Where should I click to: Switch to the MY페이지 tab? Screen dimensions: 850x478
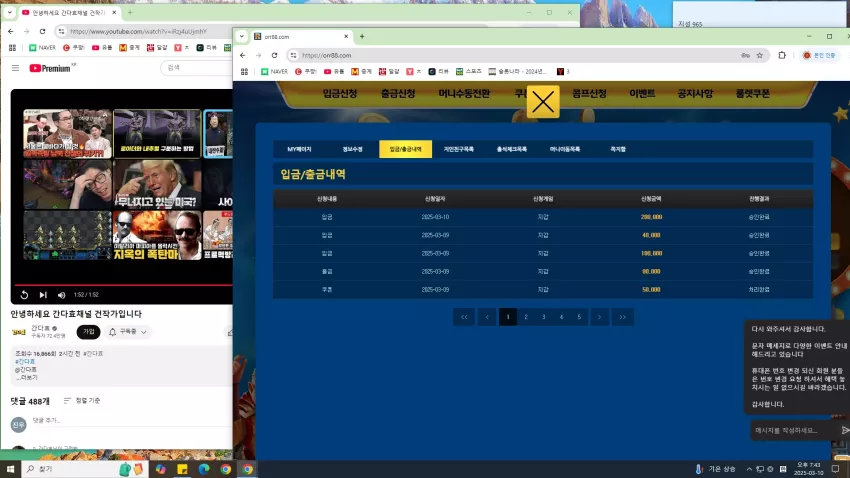tap(299, 149)
